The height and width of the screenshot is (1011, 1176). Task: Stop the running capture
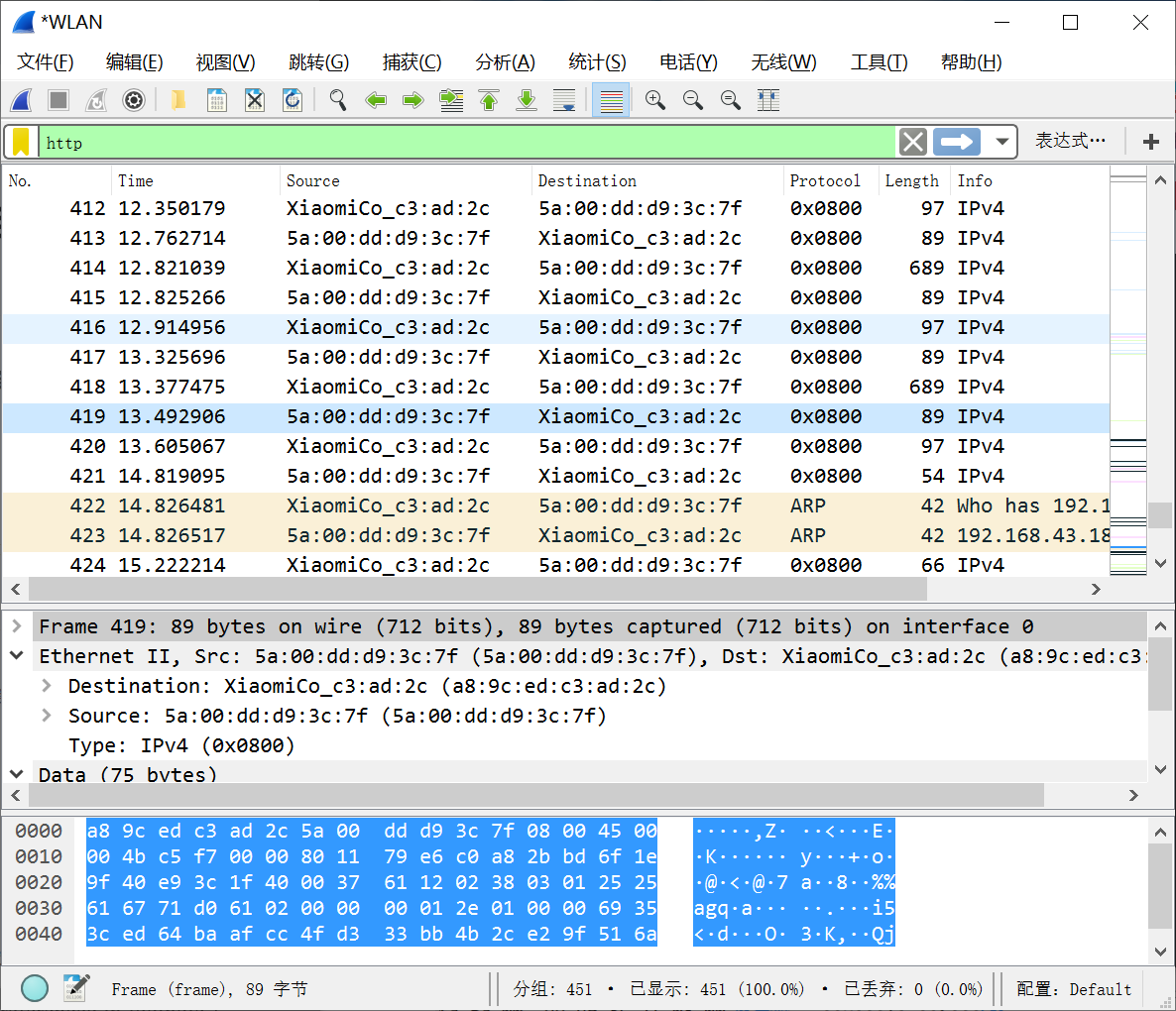pyautogui.click(x=59, y=100)
